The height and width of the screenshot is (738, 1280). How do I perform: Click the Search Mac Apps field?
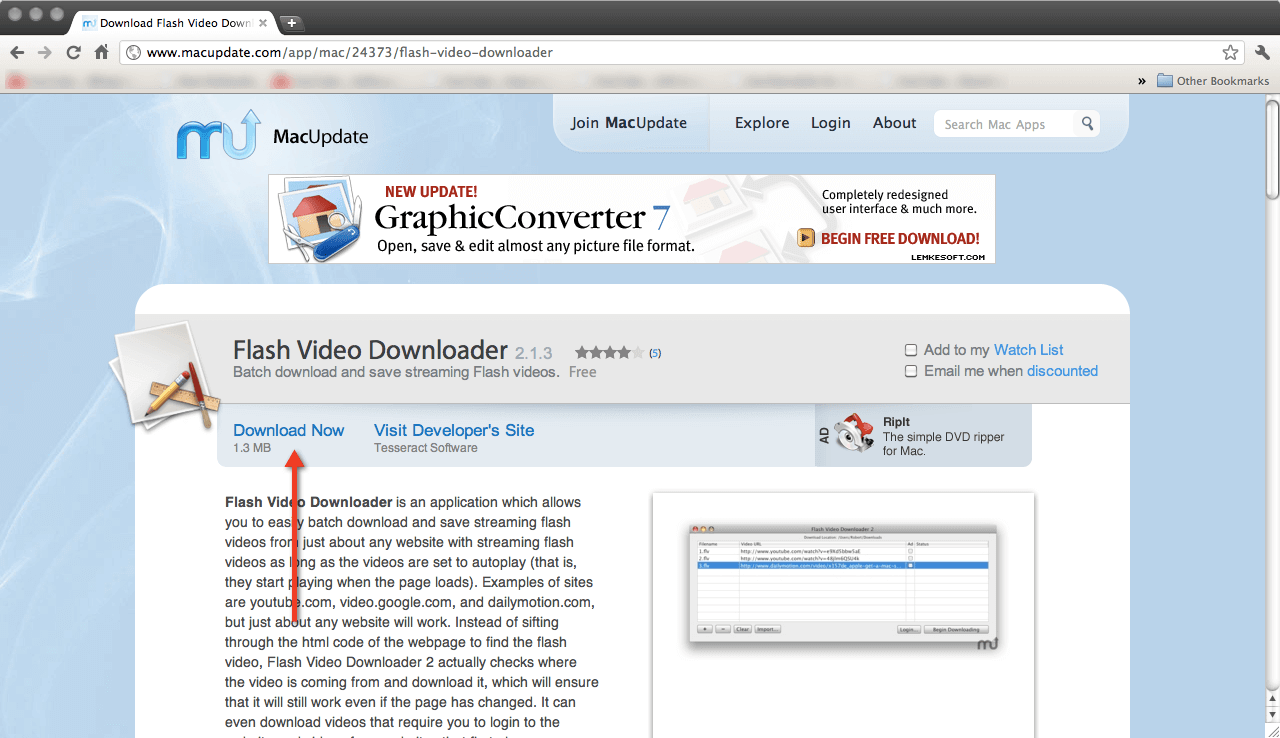1005,124
